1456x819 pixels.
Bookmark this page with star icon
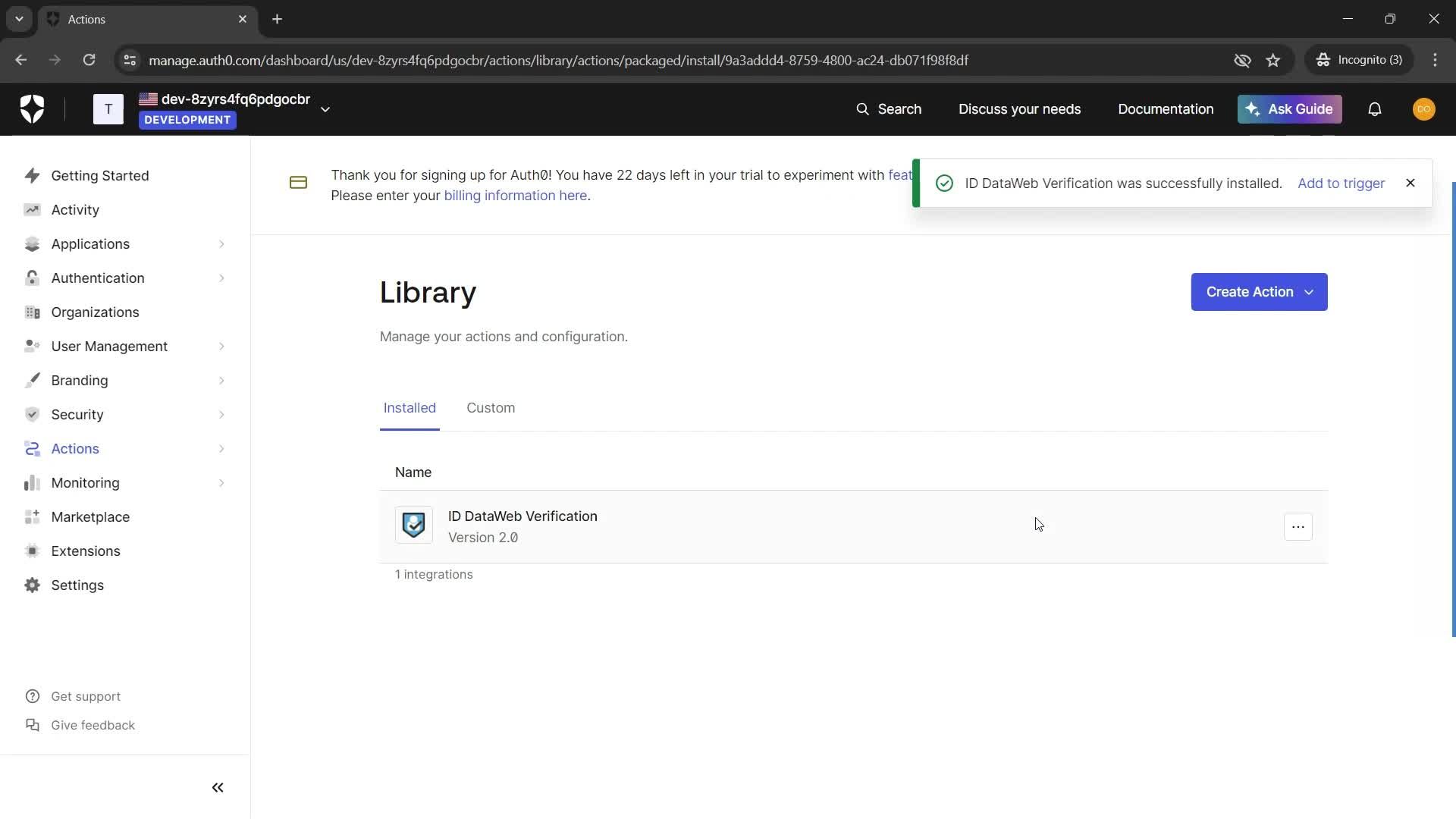pyautogui.click(x=1273, y=60)
